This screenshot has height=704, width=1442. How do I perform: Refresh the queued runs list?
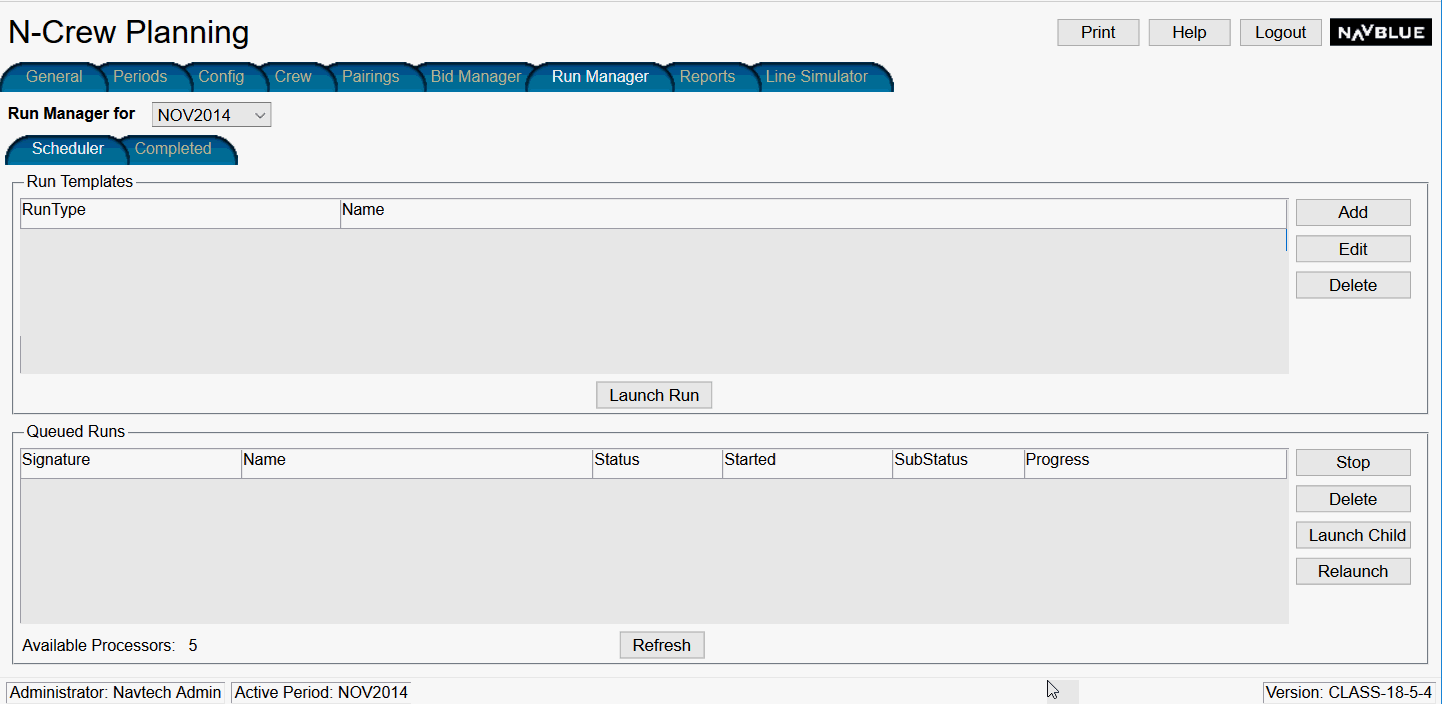point(662,645)
